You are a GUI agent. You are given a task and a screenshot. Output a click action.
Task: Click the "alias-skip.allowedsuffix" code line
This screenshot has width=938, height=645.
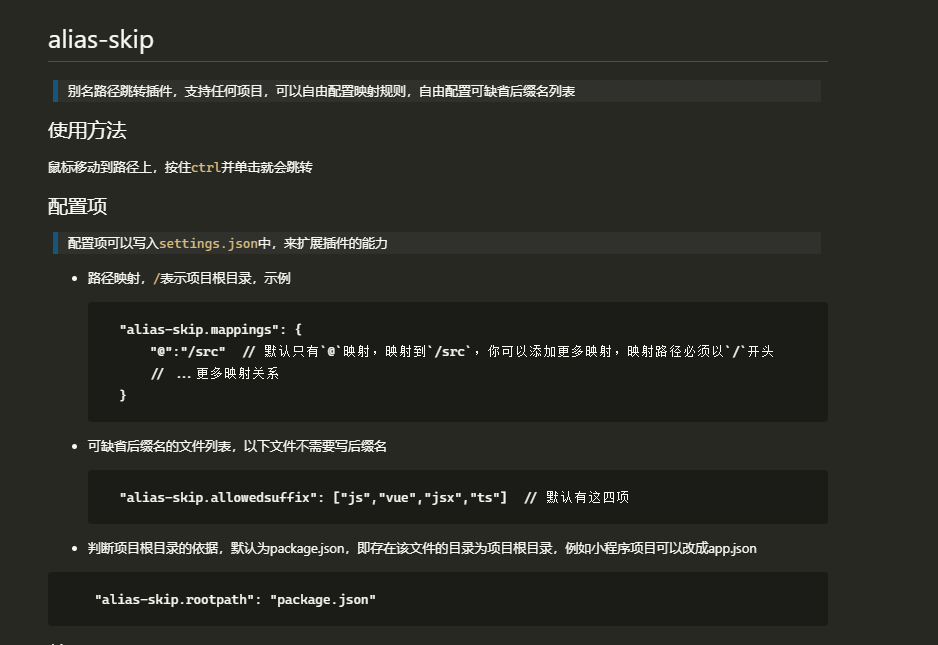coord(374,498)
